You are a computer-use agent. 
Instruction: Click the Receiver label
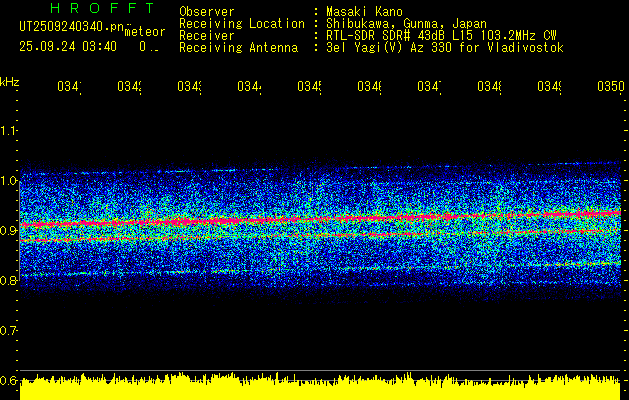tap(207, 36)
